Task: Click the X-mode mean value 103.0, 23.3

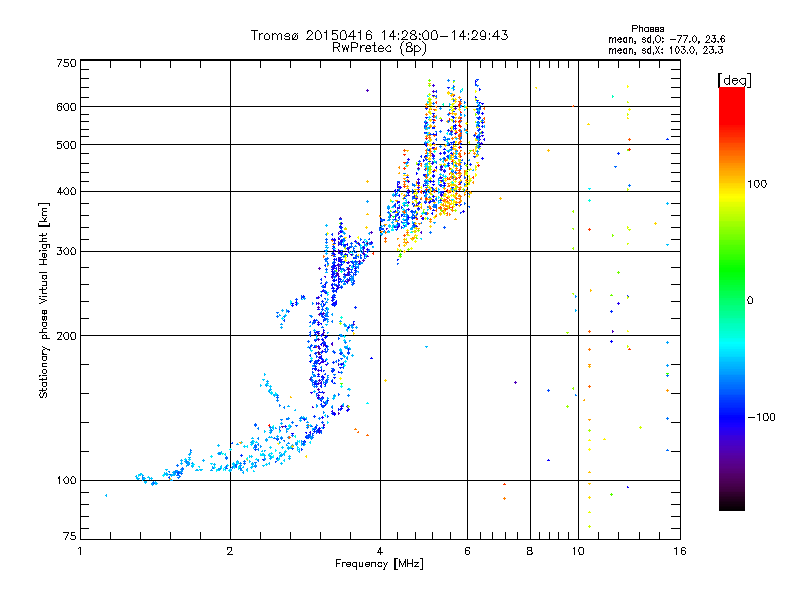Action: pos(667,49)
